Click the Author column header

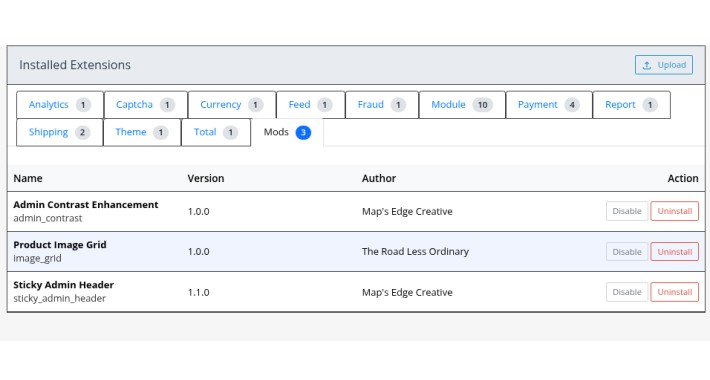(x=379, y=178)
